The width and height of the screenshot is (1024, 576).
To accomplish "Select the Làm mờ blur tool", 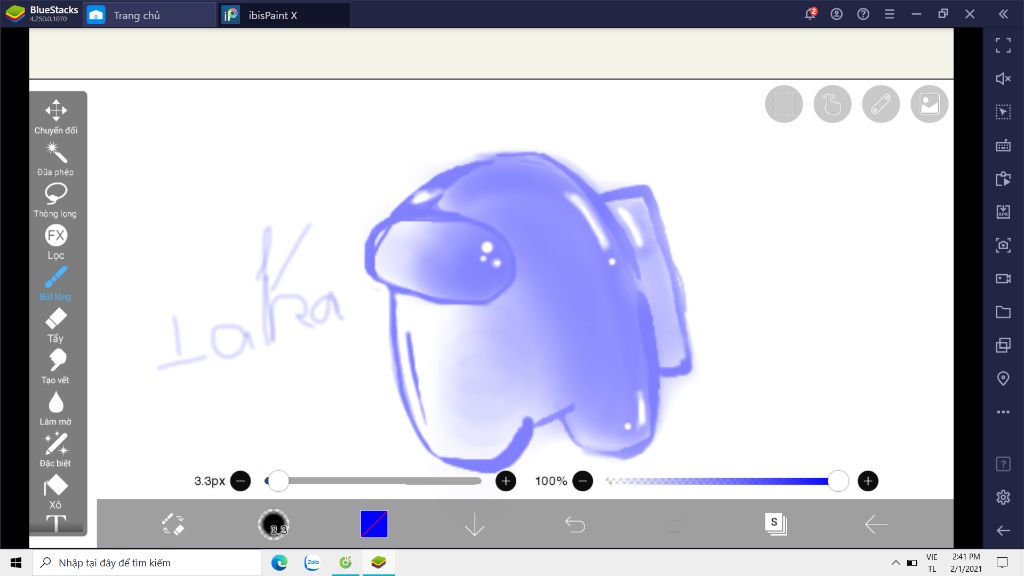I will [x=56, y=409].
